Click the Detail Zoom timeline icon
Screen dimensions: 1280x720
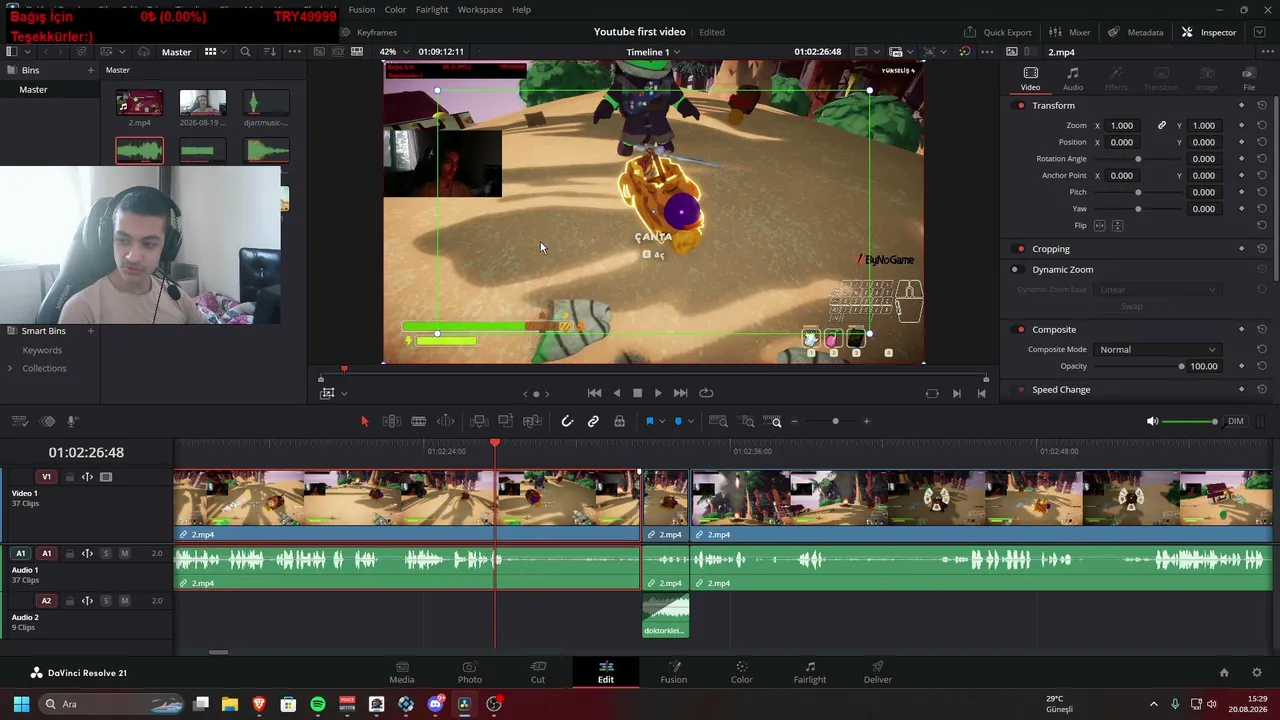click(746, 421)
